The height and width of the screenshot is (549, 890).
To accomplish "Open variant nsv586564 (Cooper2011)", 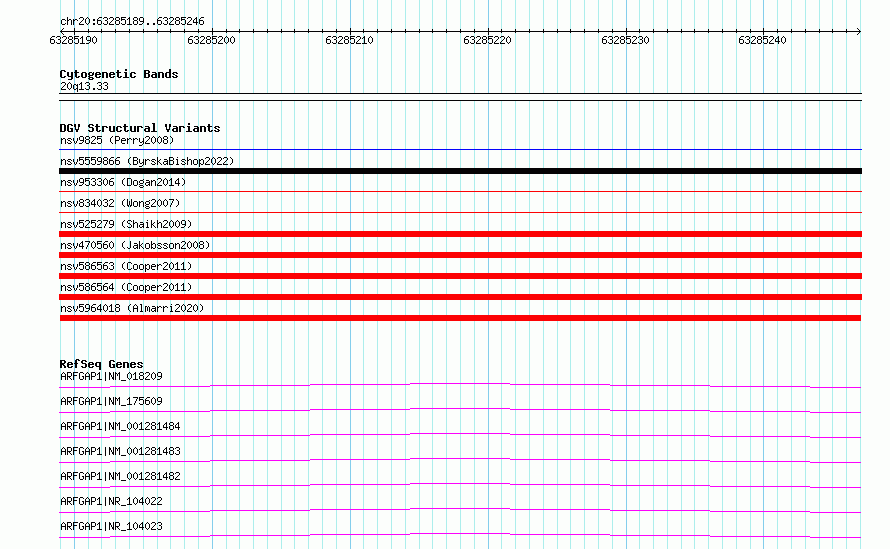I will click(126, 287).
